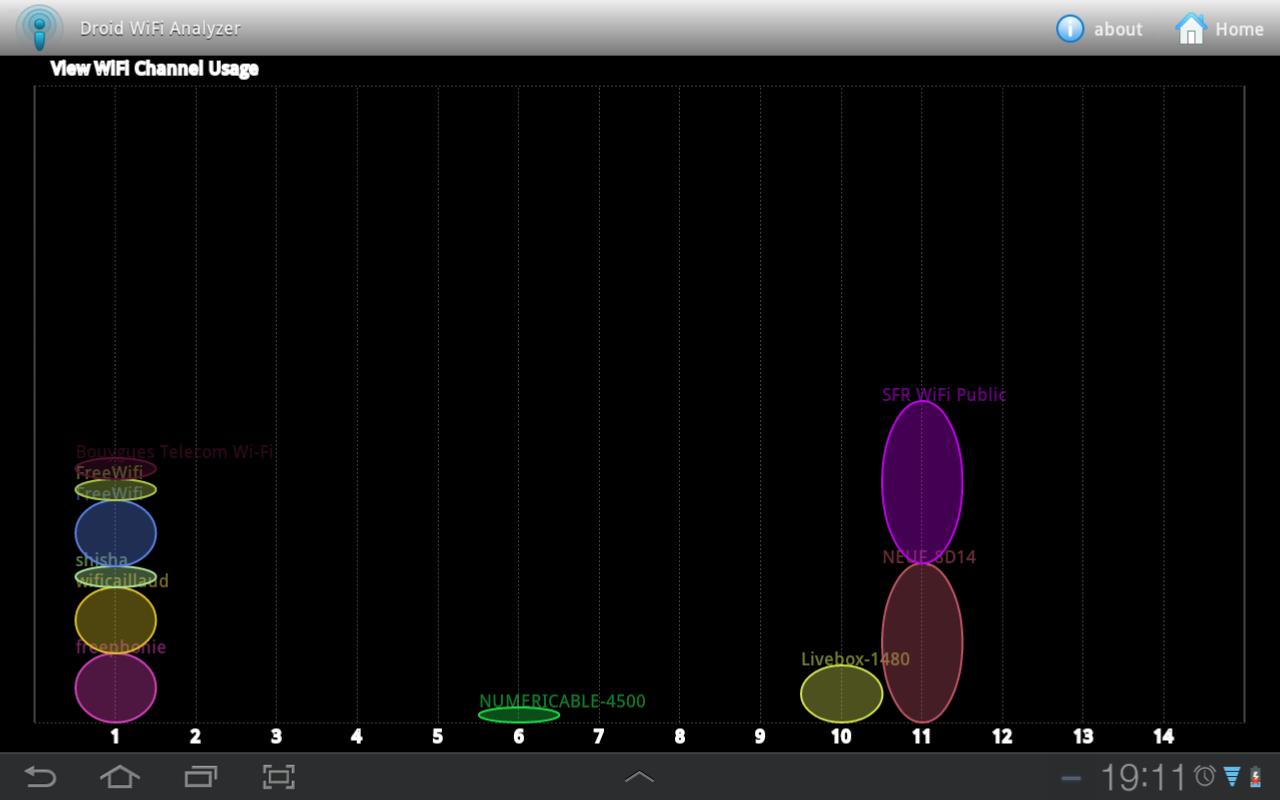Image resolution: width=1280 pixels, height=800 pixels.
Task: Click channel 9 axis label
Action: (760, 737)
